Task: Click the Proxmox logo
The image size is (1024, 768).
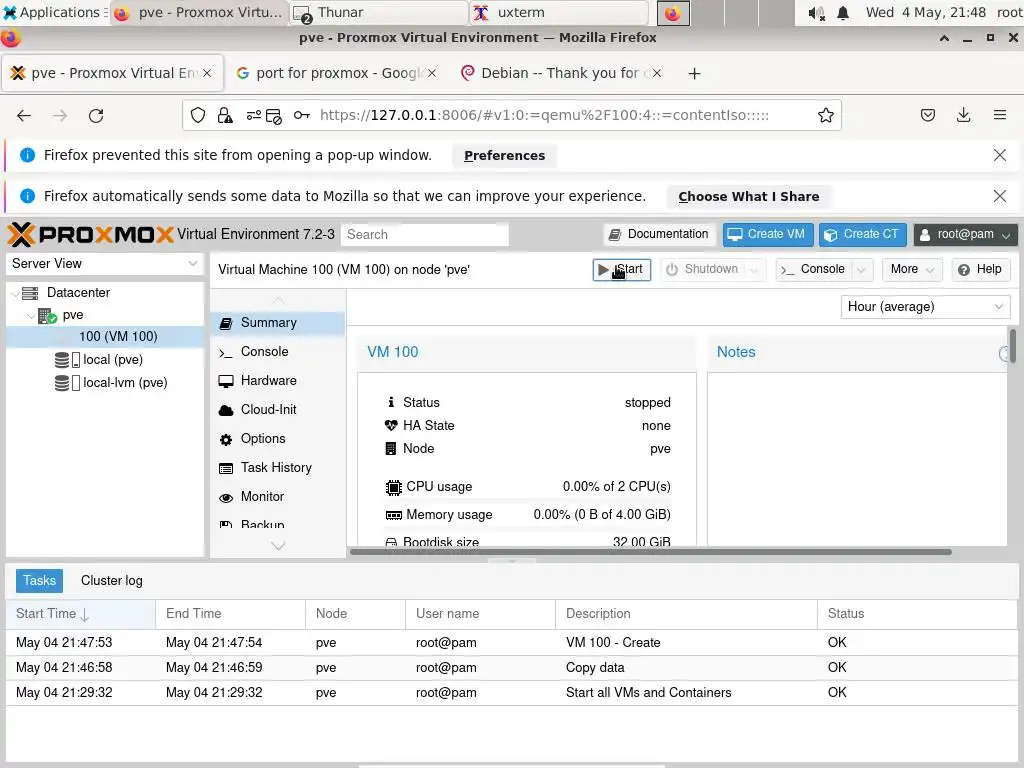Action: tap(90, 234)
